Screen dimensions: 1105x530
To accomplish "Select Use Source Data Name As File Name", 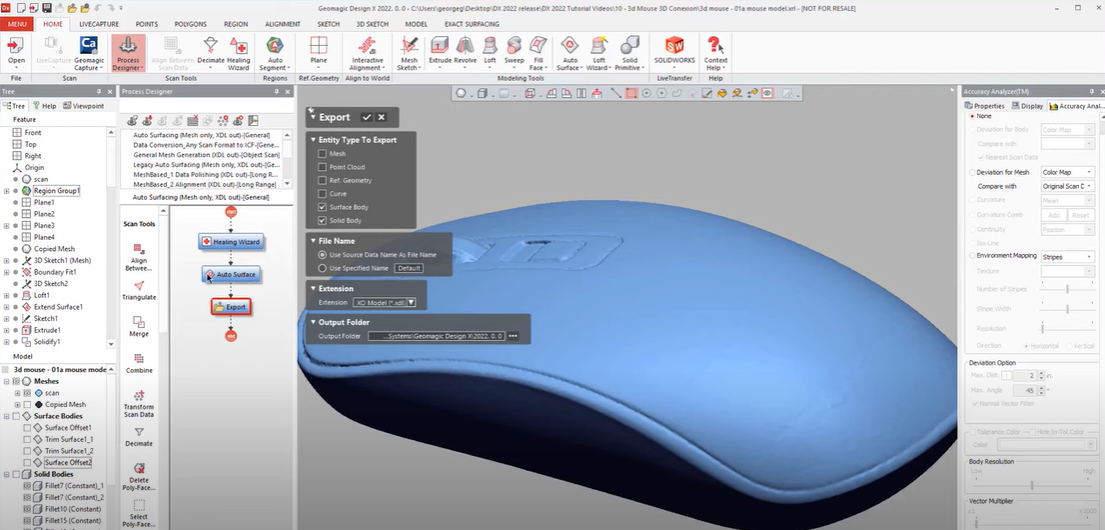I will (x=323, y=254).
